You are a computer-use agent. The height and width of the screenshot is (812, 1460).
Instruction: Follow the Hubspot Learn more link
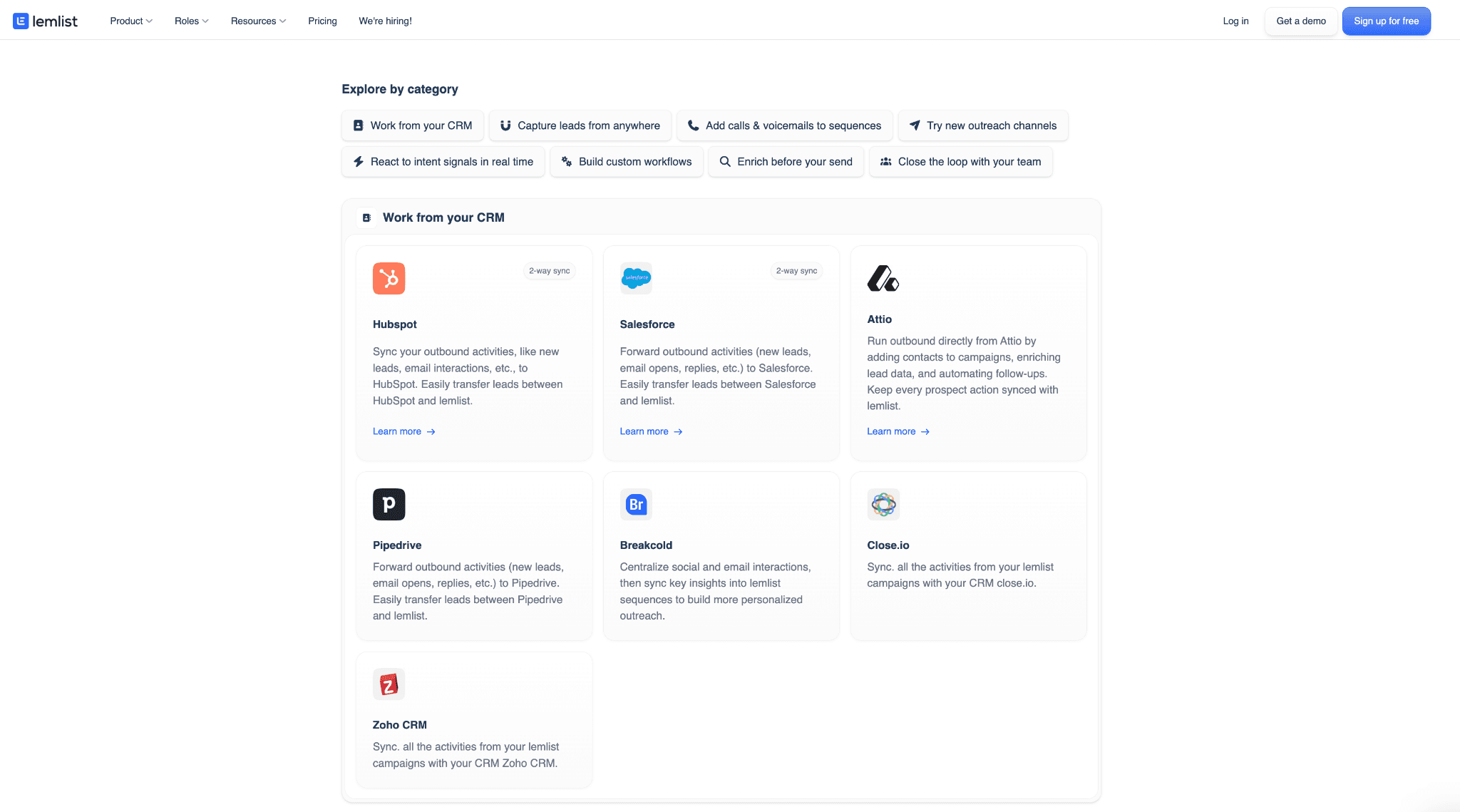pos(404,432)
